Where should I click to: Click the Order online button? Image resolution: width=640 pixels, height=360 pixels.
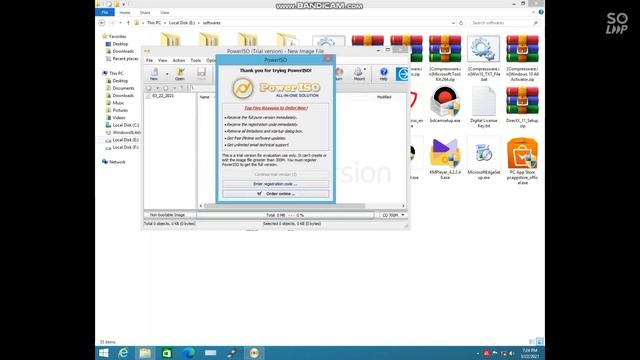[276, 194]
